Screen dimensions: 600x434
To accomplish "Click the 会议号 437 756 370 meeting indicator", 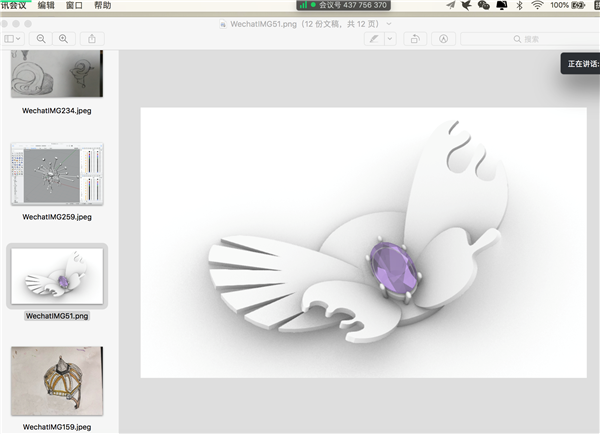I will tap(345, 5).
